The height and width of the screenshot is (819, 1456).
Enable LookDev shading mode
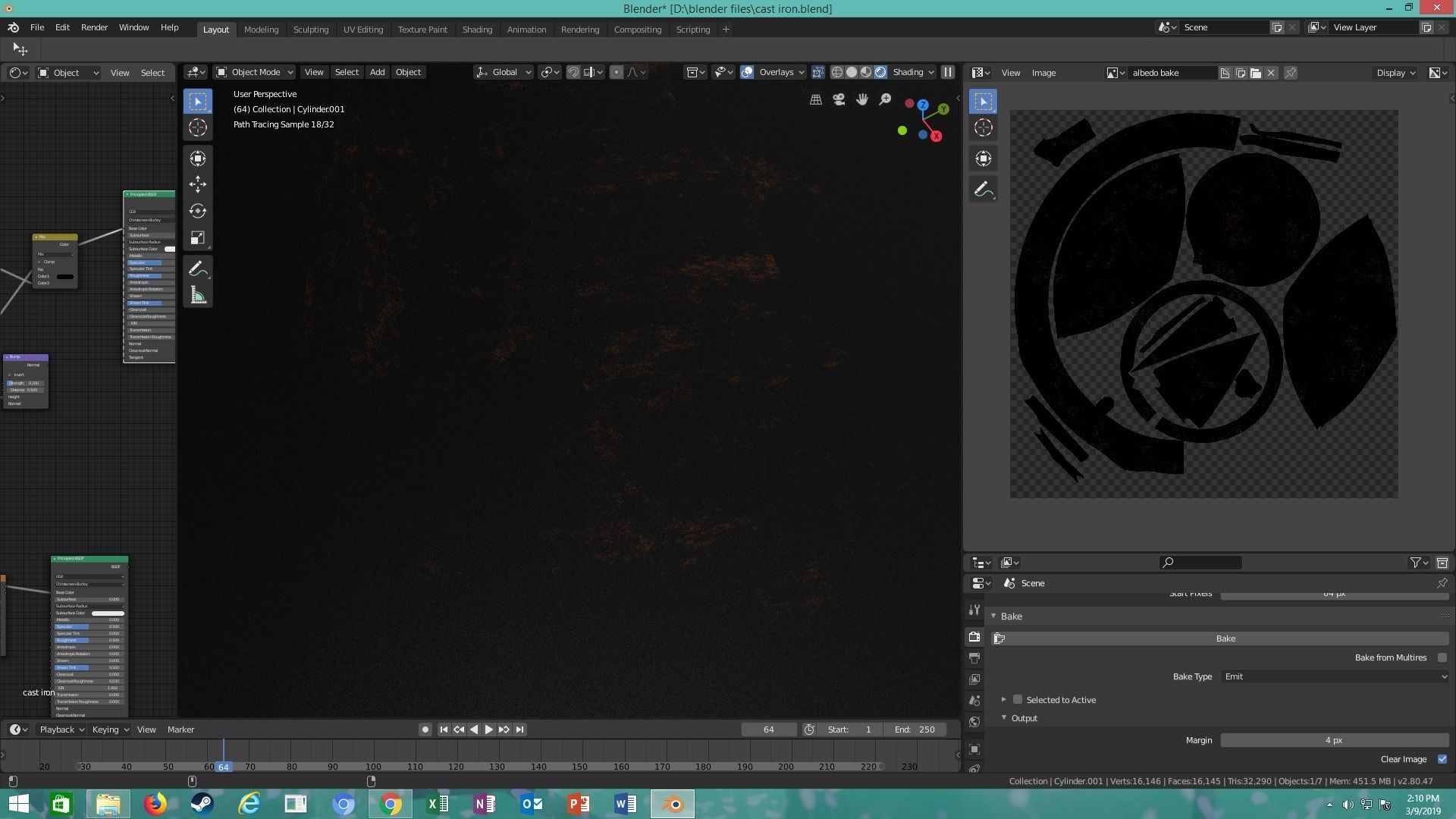click(866, 72)
